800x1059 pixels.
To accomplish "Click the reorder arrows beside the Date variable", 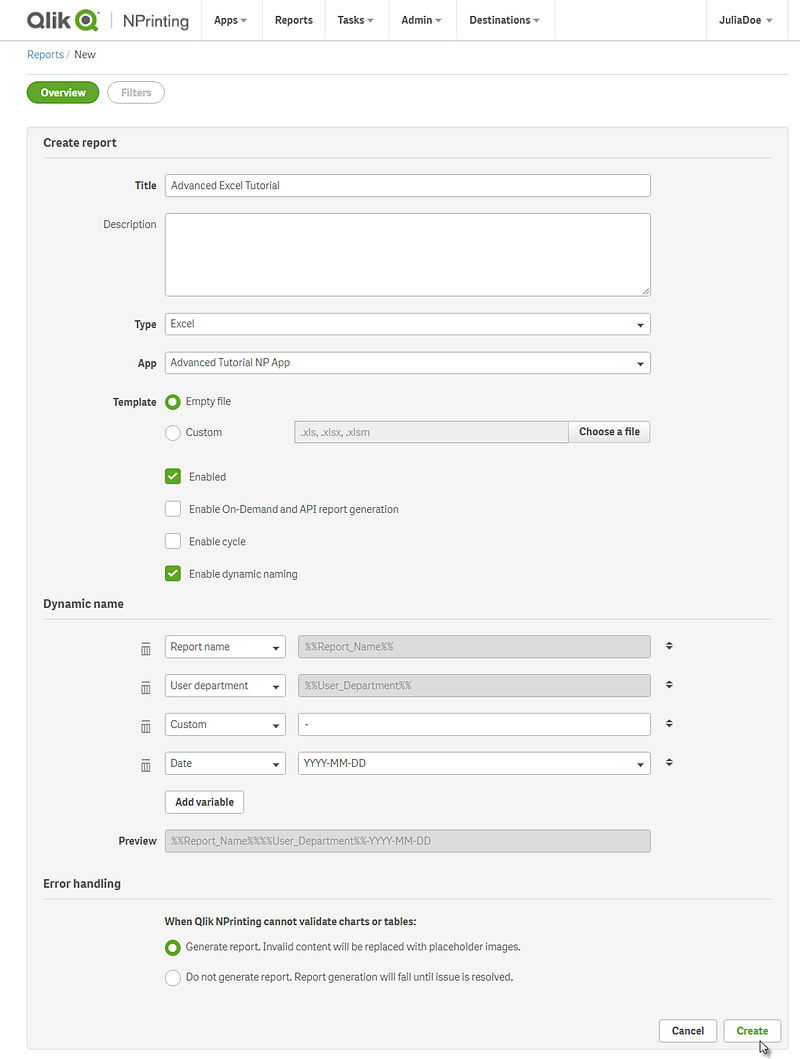I will click(668, 762).
